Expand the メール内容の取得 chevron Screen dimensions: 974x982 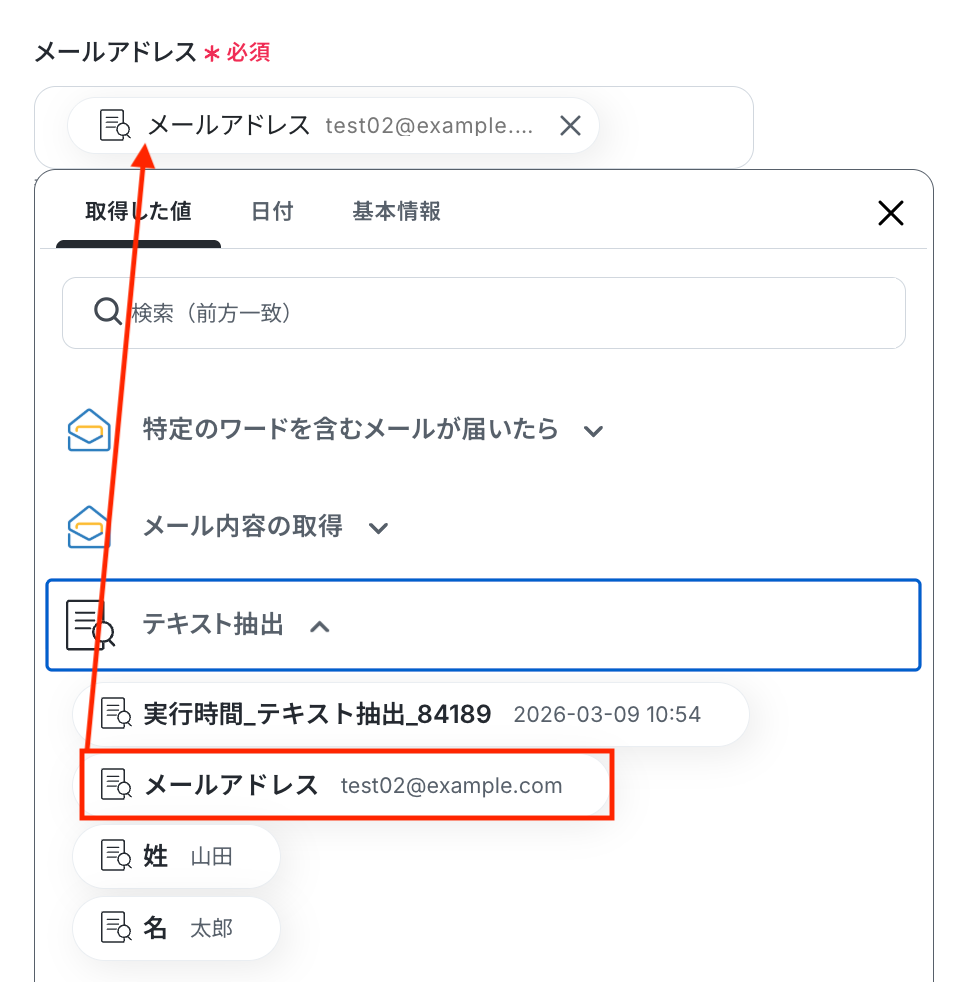(x=378, y=529)
